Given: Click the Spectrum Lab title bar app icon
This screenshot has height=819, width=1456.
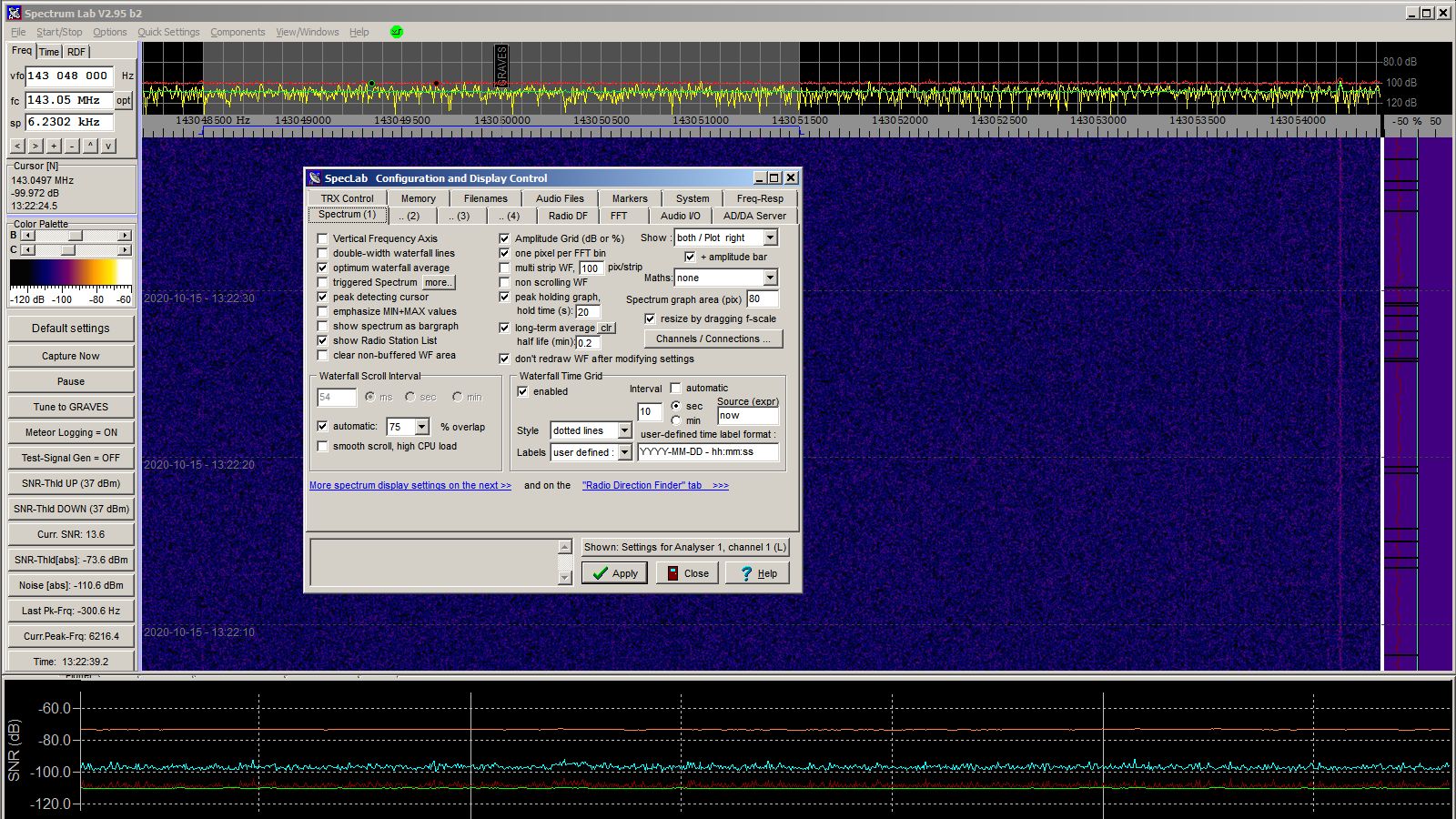Looking at the screenshot, I should click(13, 13).
